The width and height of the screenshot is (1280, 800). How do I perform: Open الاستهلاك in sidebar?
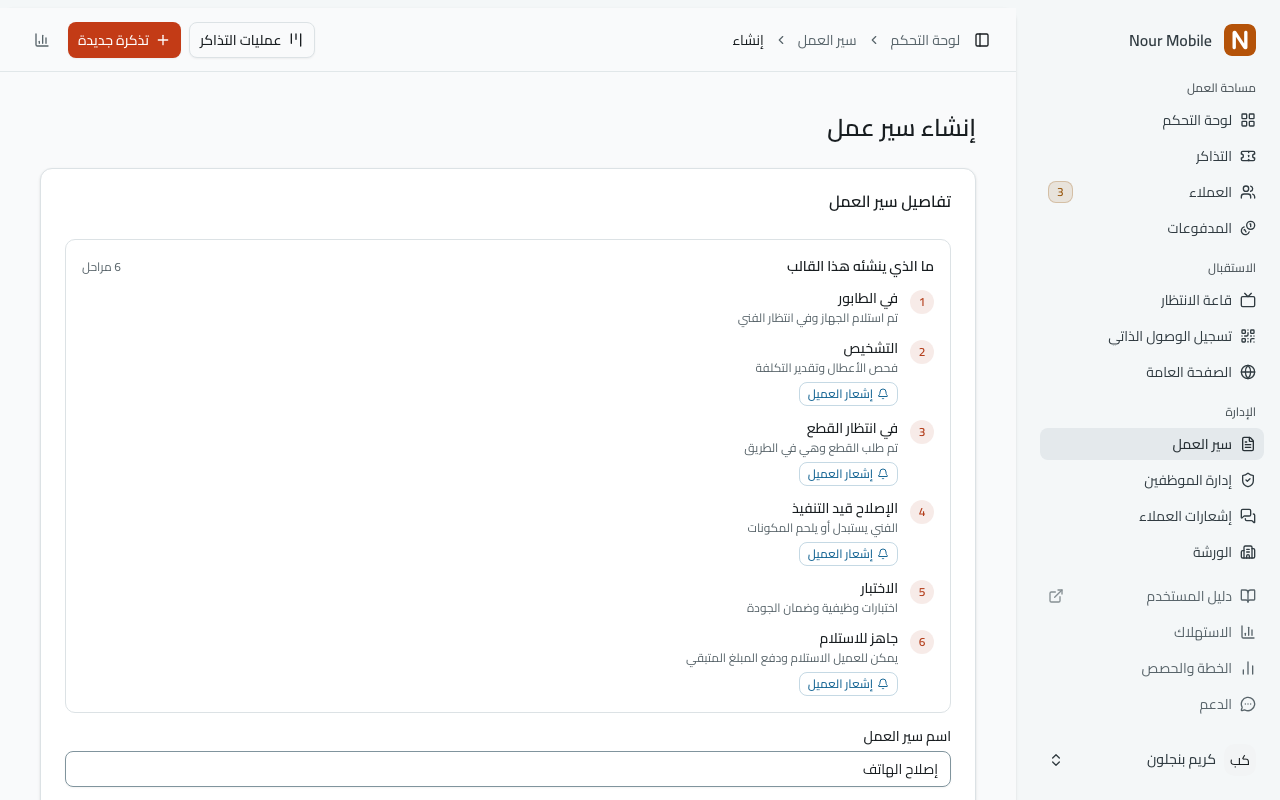point(1152,632)
